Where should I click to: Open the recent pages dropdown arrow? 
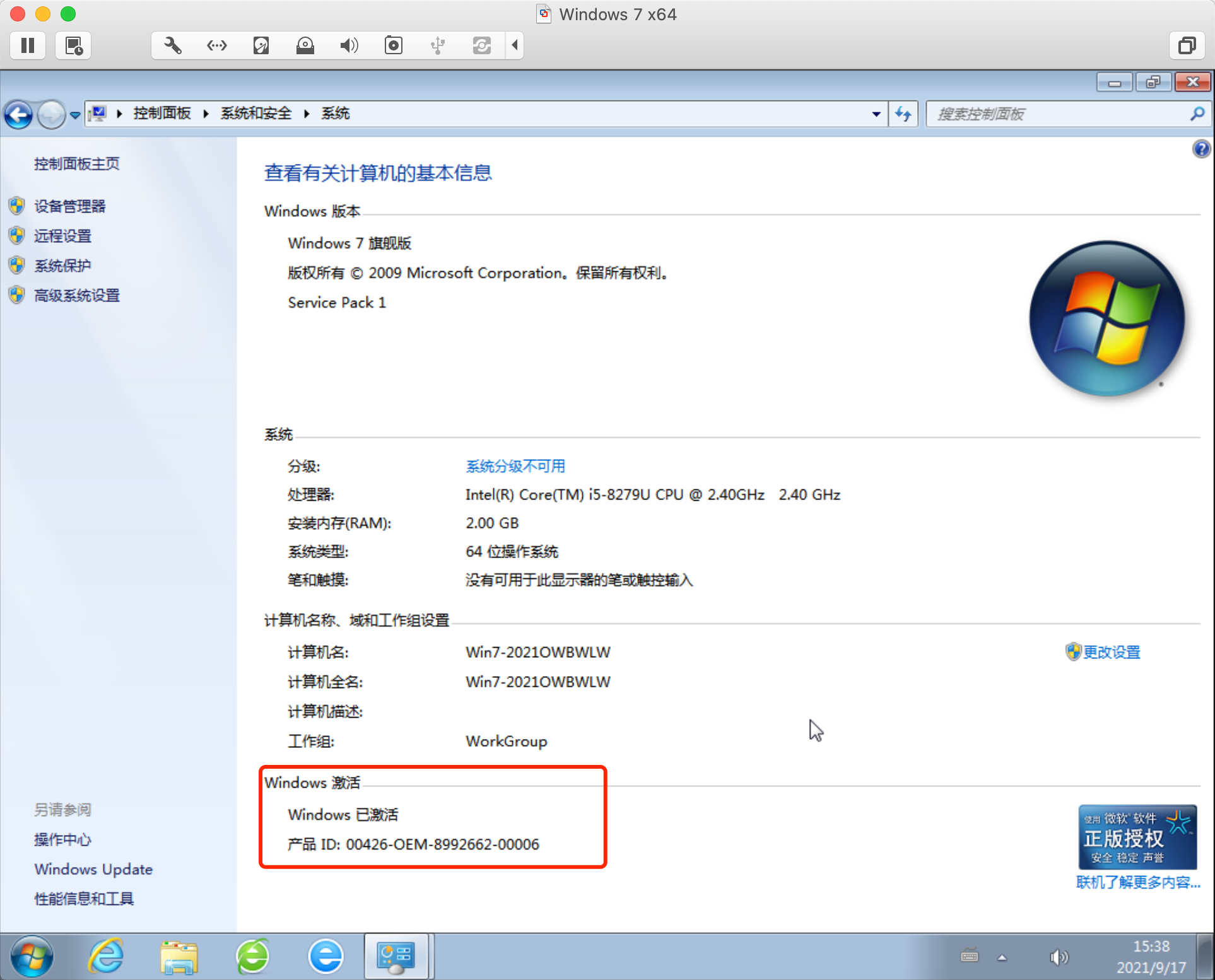click(x=75, y=115)
